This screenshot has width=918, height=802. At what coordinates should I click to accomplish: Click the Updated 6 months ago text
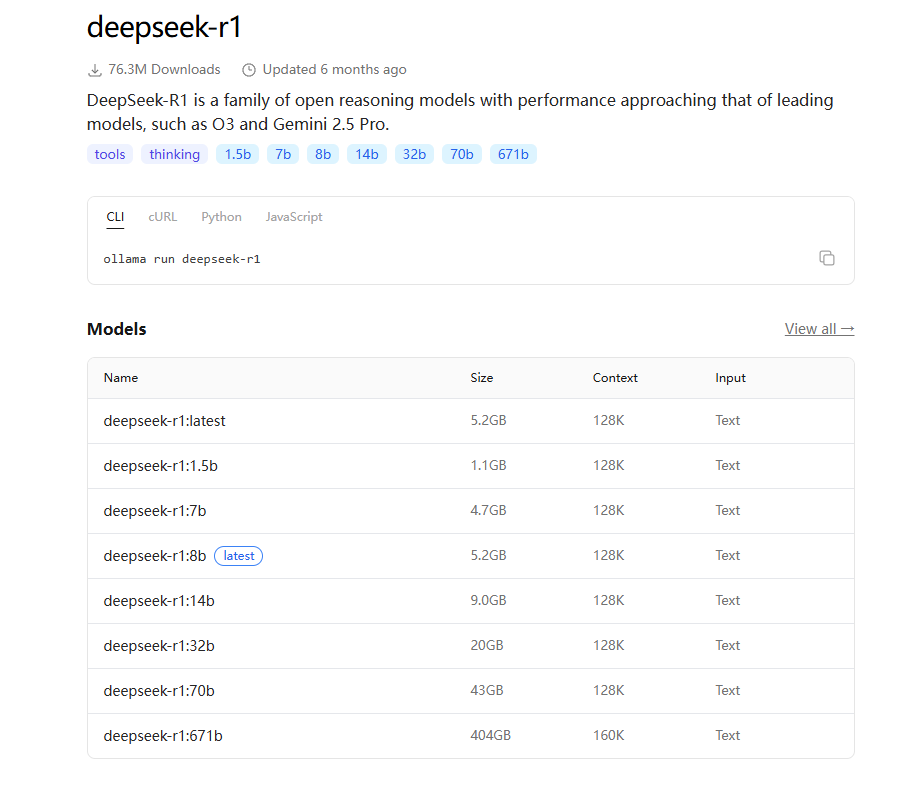(334, 70)
